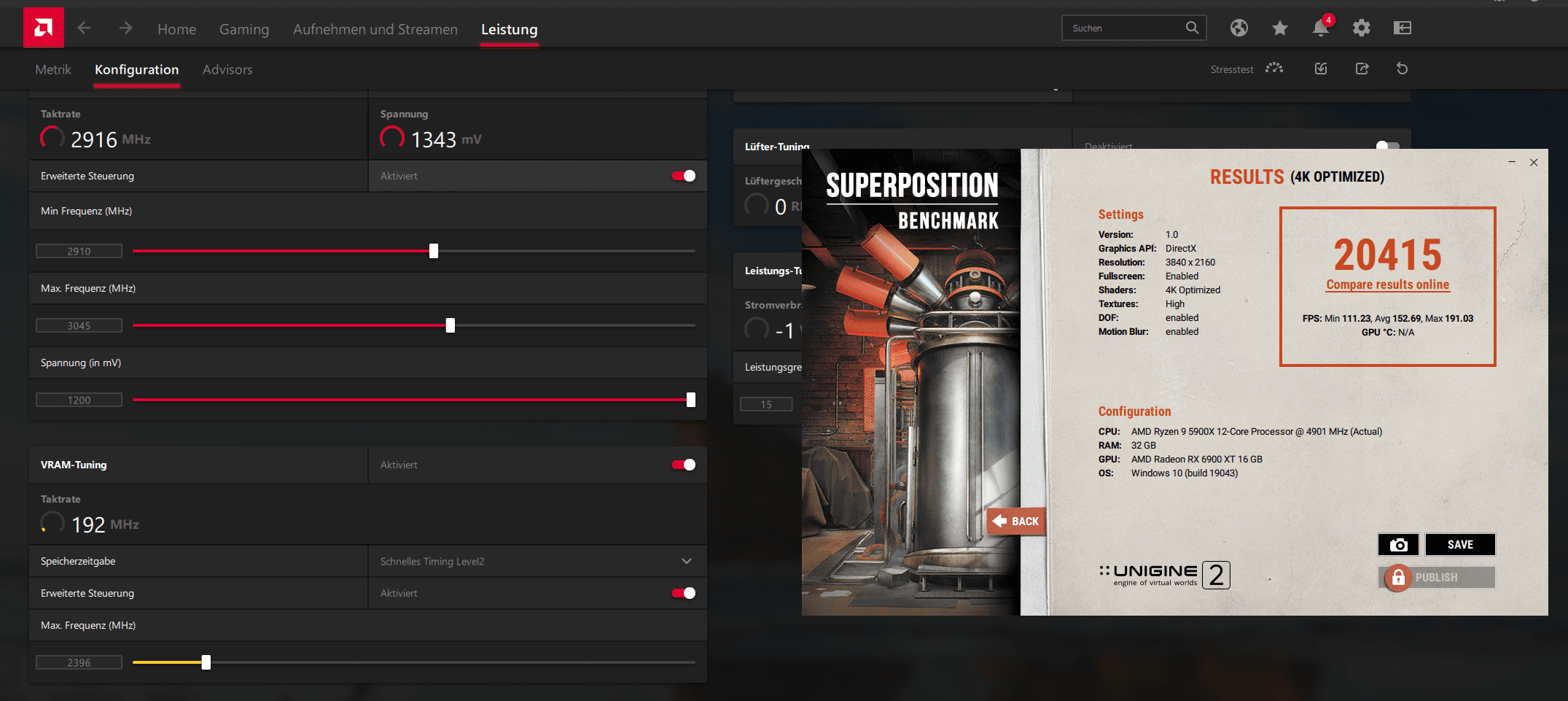Minimize the Superposition results window
The height and width of the screenshot is (701, 1568).
[1512, 162]
